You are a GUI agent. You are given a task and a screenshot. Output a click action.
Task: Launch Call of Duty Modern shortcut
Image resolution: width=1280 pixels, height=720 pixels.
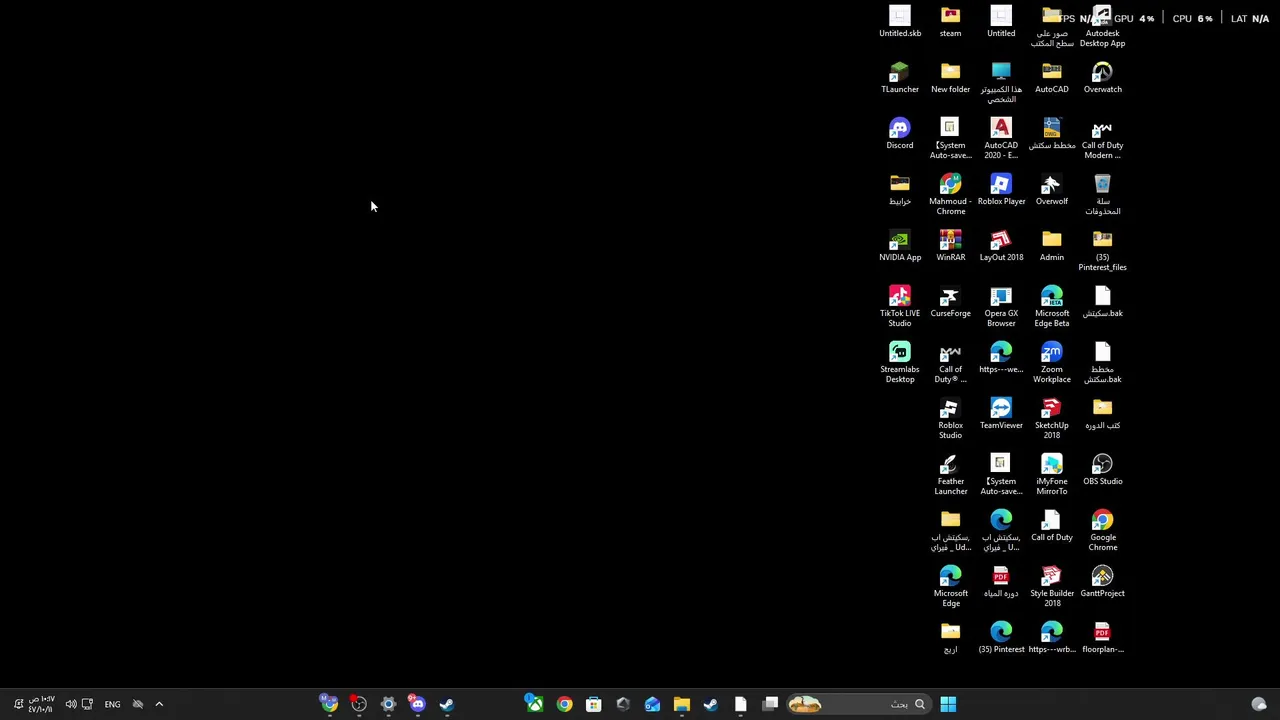point(1102,138)
